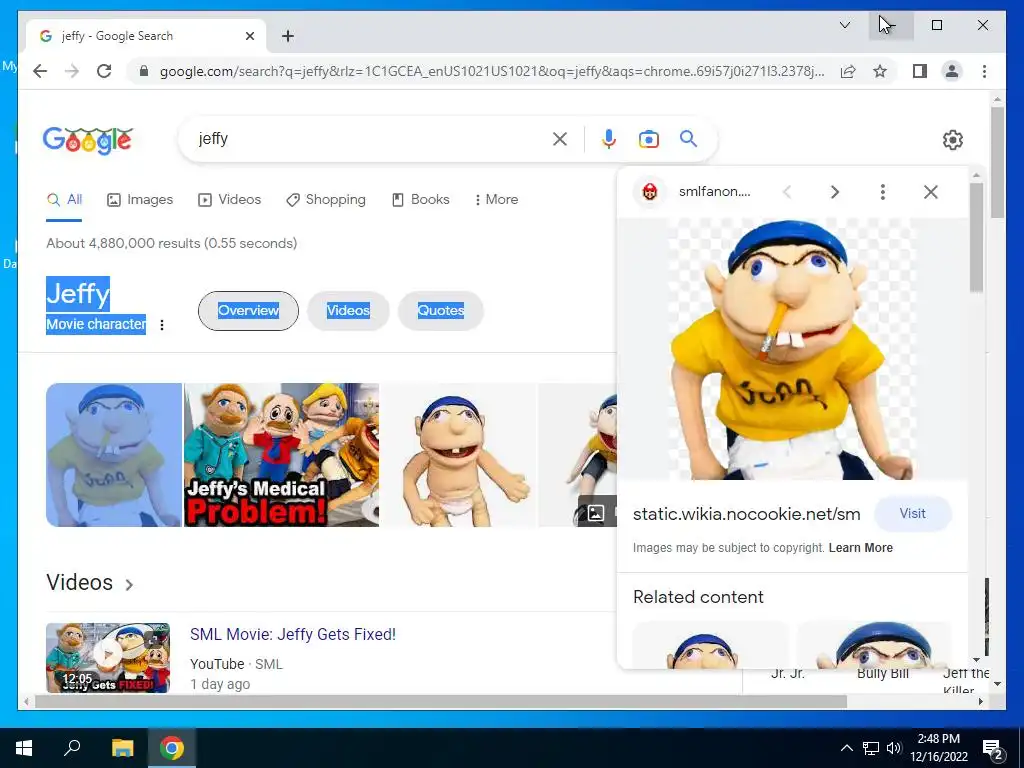Open second Related content thumbnail
The image size is (1024, 768).
click(874, 645)
